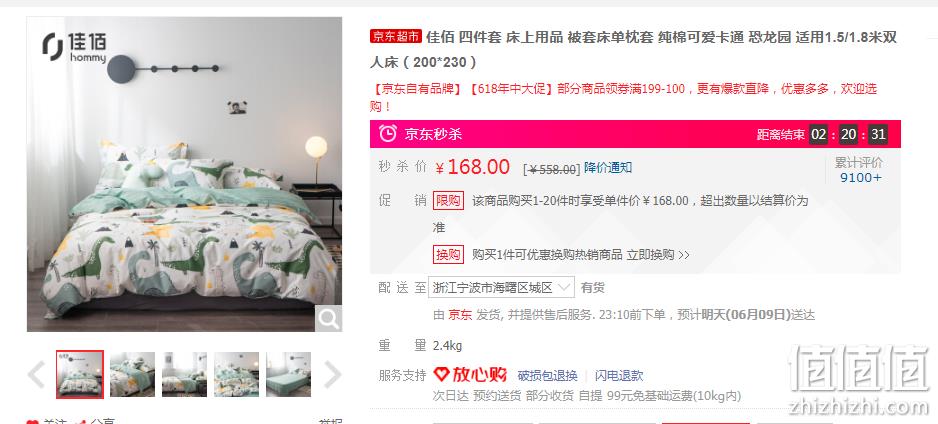
Task: Click the 京东 seller link in delivery info
Action: pyautogui.click(x=460, y=315)
